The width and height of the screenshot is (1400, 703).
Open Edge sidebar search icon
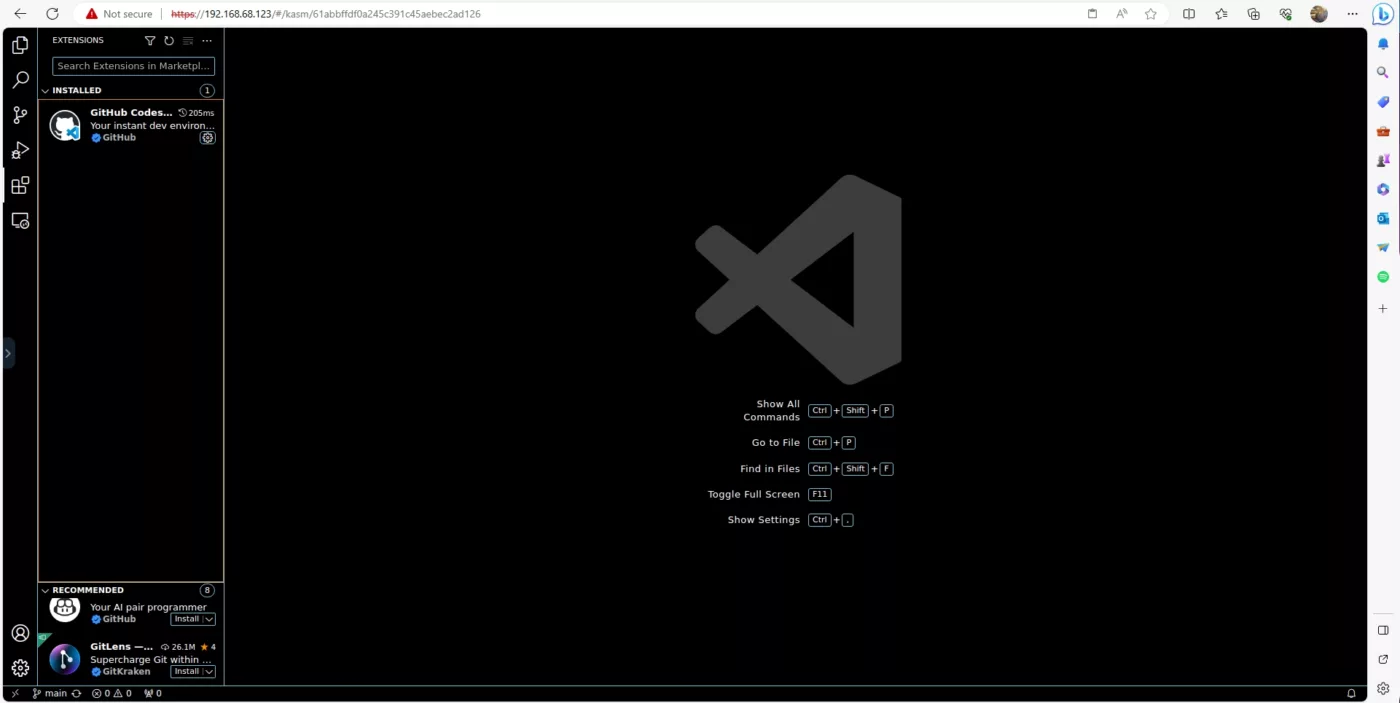point(1383,73)
